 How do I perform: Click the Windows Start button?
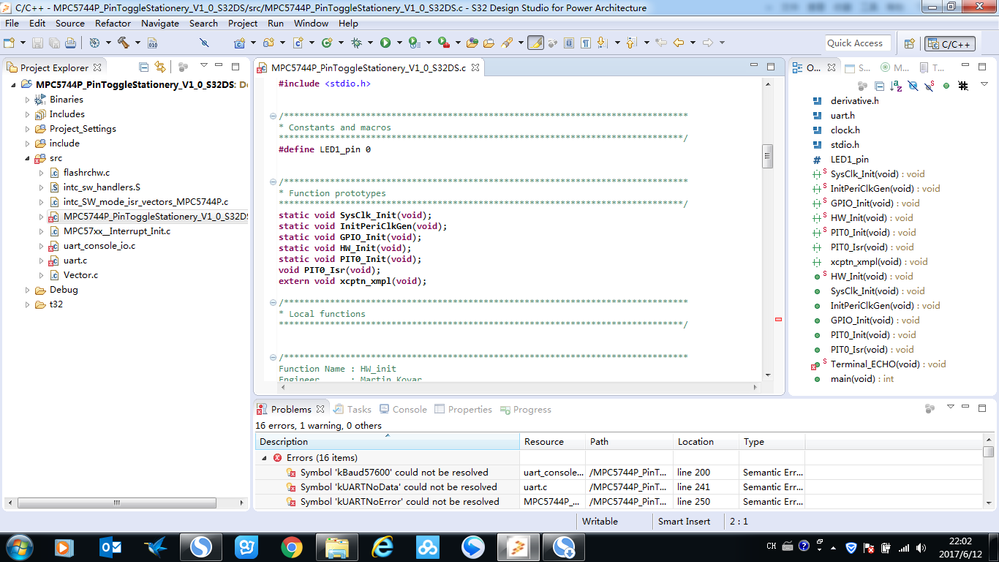(19, 547)
